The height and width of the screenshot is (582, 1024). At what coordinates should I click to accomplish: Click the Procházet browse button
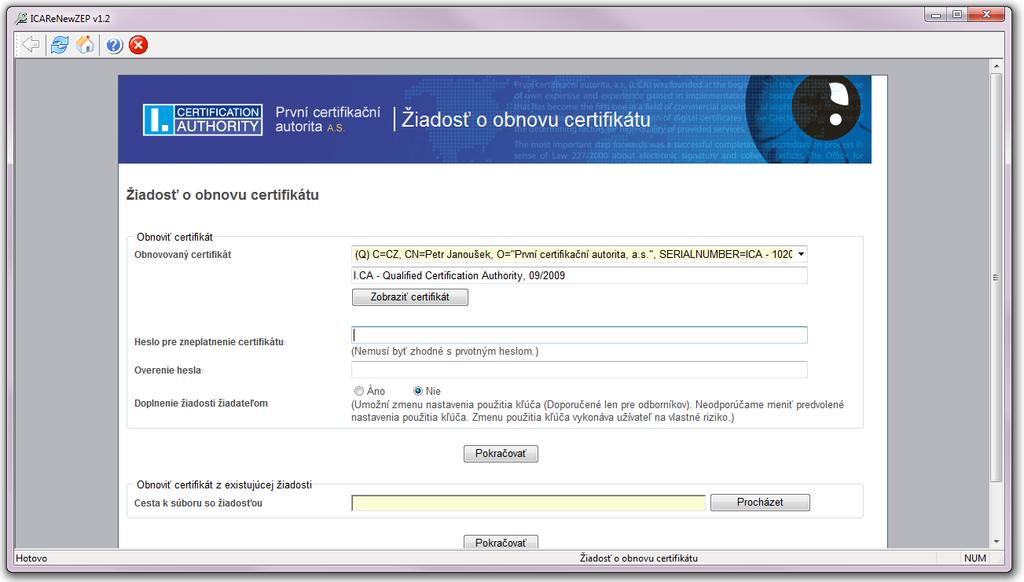(760, 502)
